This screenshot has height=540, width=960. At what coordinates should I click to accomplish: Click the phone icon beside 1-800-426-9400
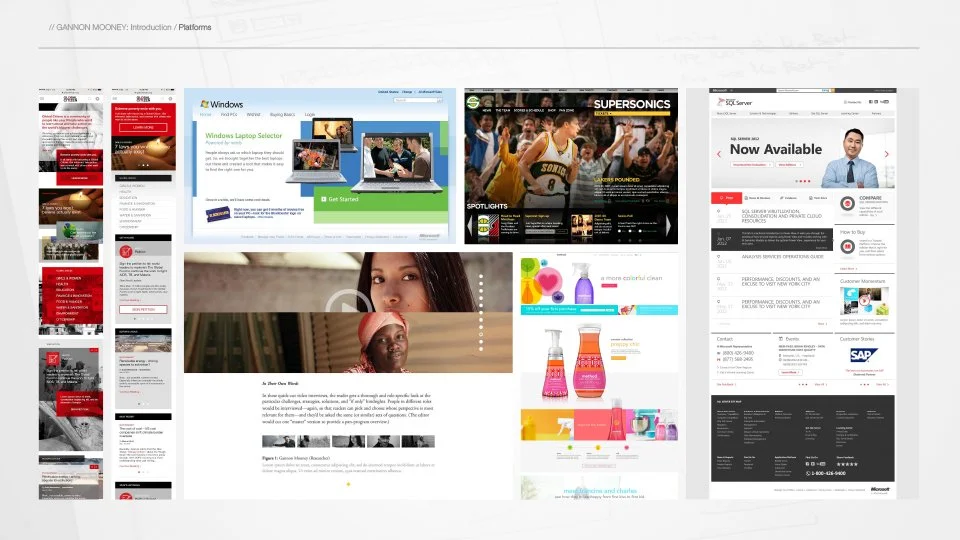(808, 473)
